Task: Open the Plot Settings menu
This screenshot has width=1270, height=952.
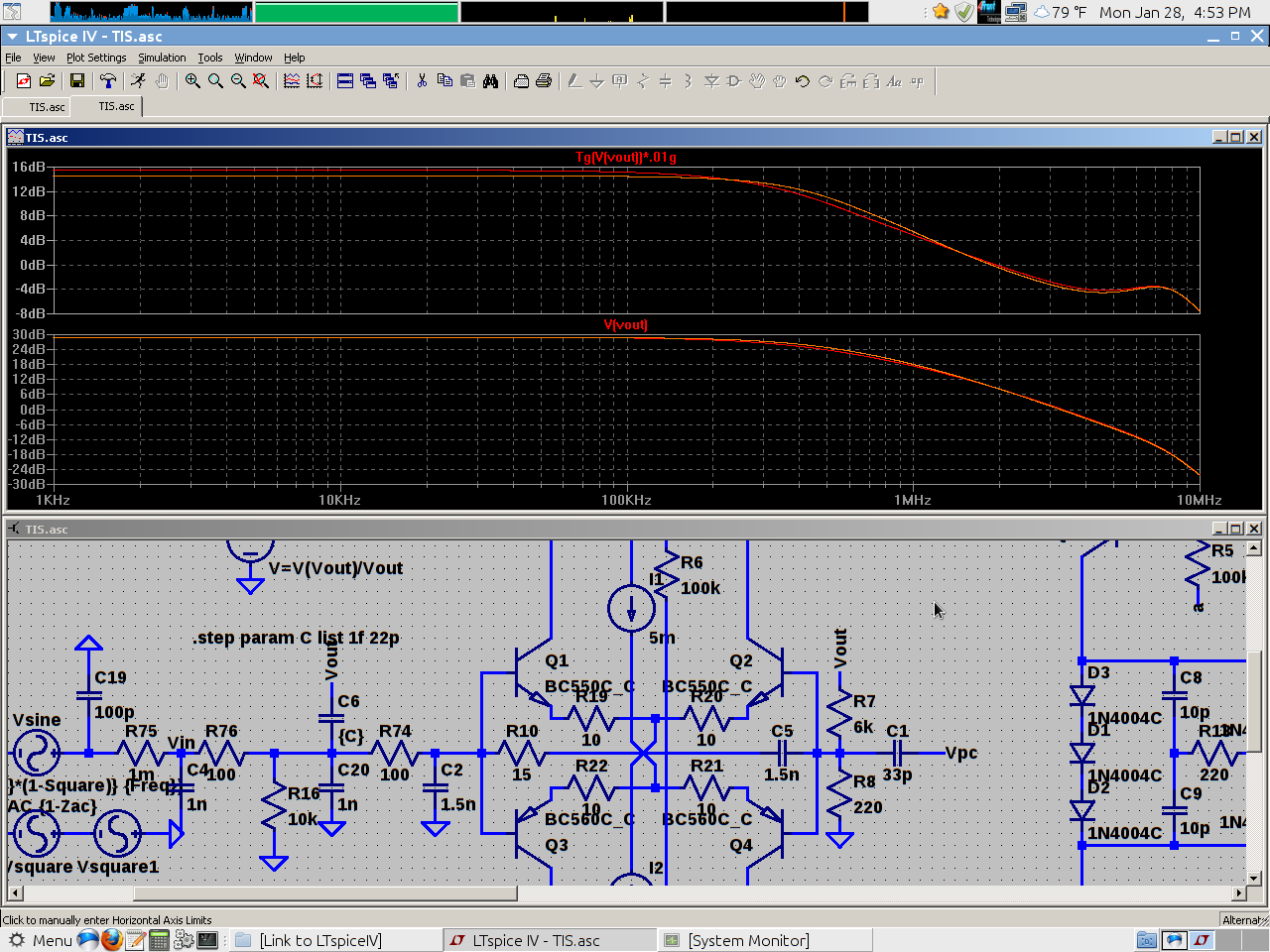Action: pos(96,58)
